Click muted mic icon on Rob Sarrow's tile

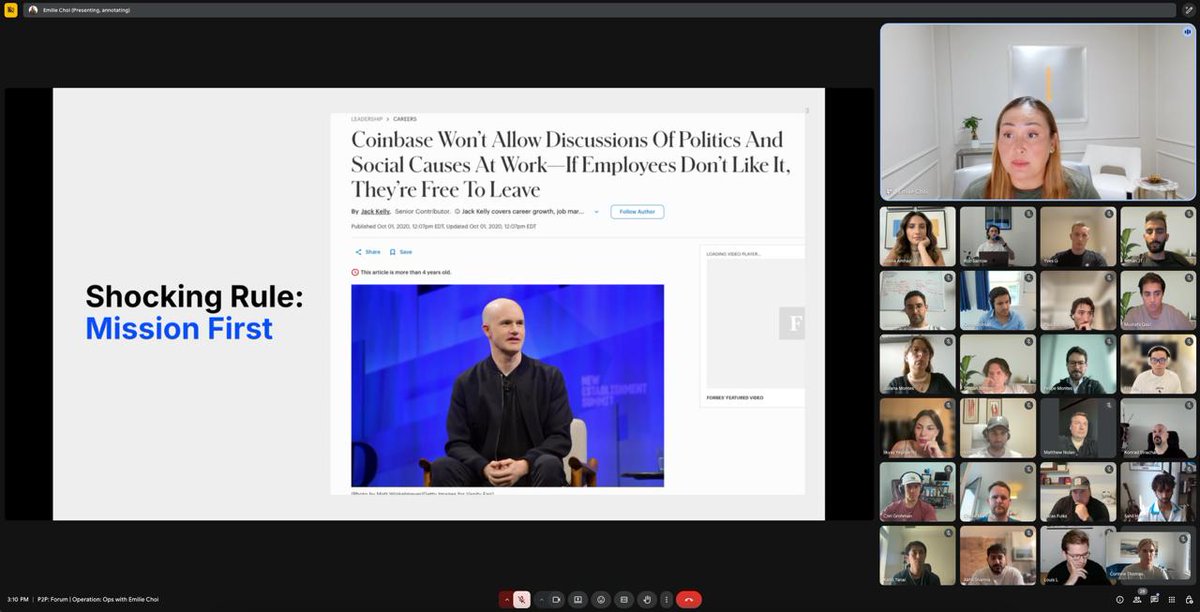tap(1029, 214)
